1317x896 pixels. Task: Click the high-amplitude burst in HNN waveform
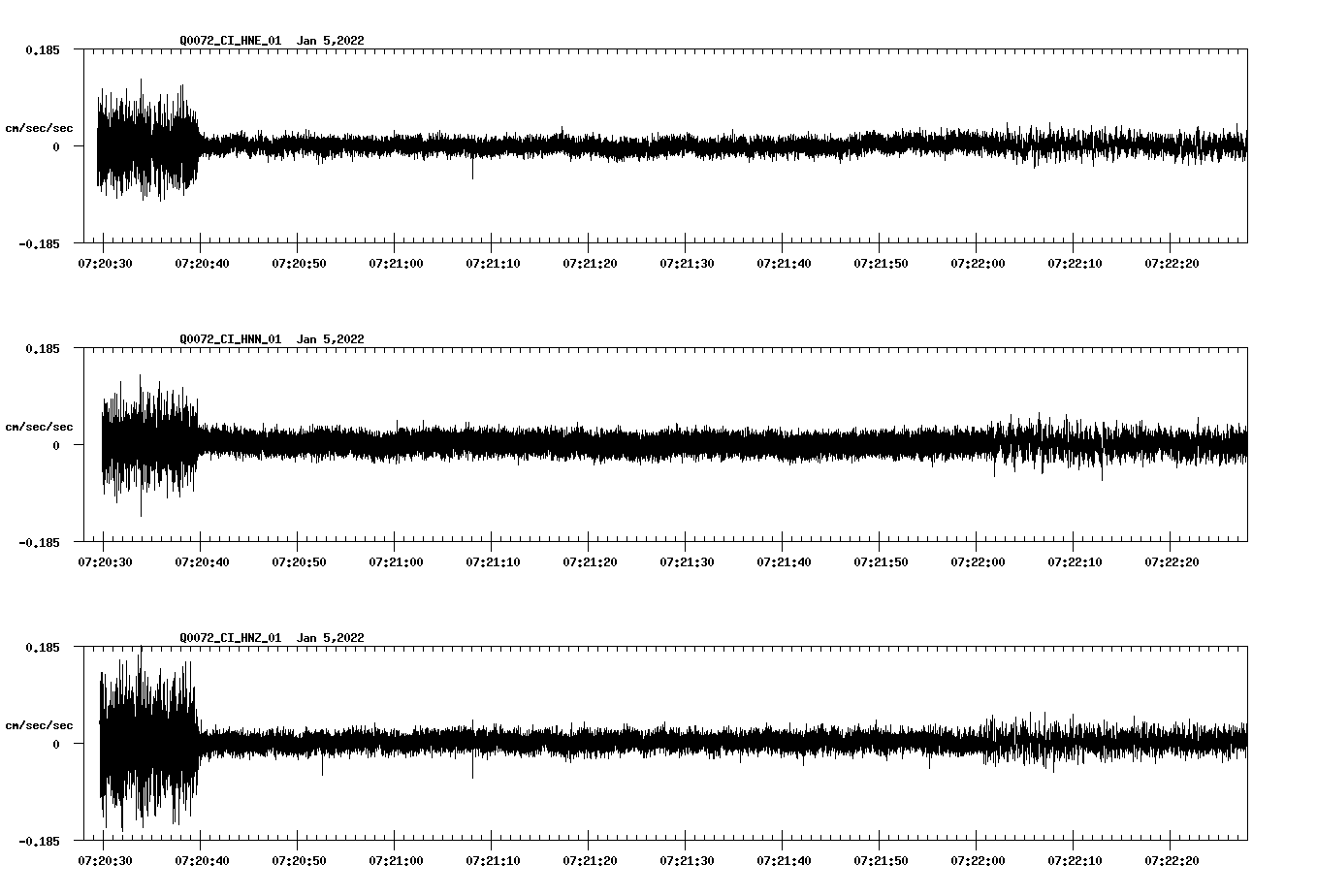(x=150, y=445)
